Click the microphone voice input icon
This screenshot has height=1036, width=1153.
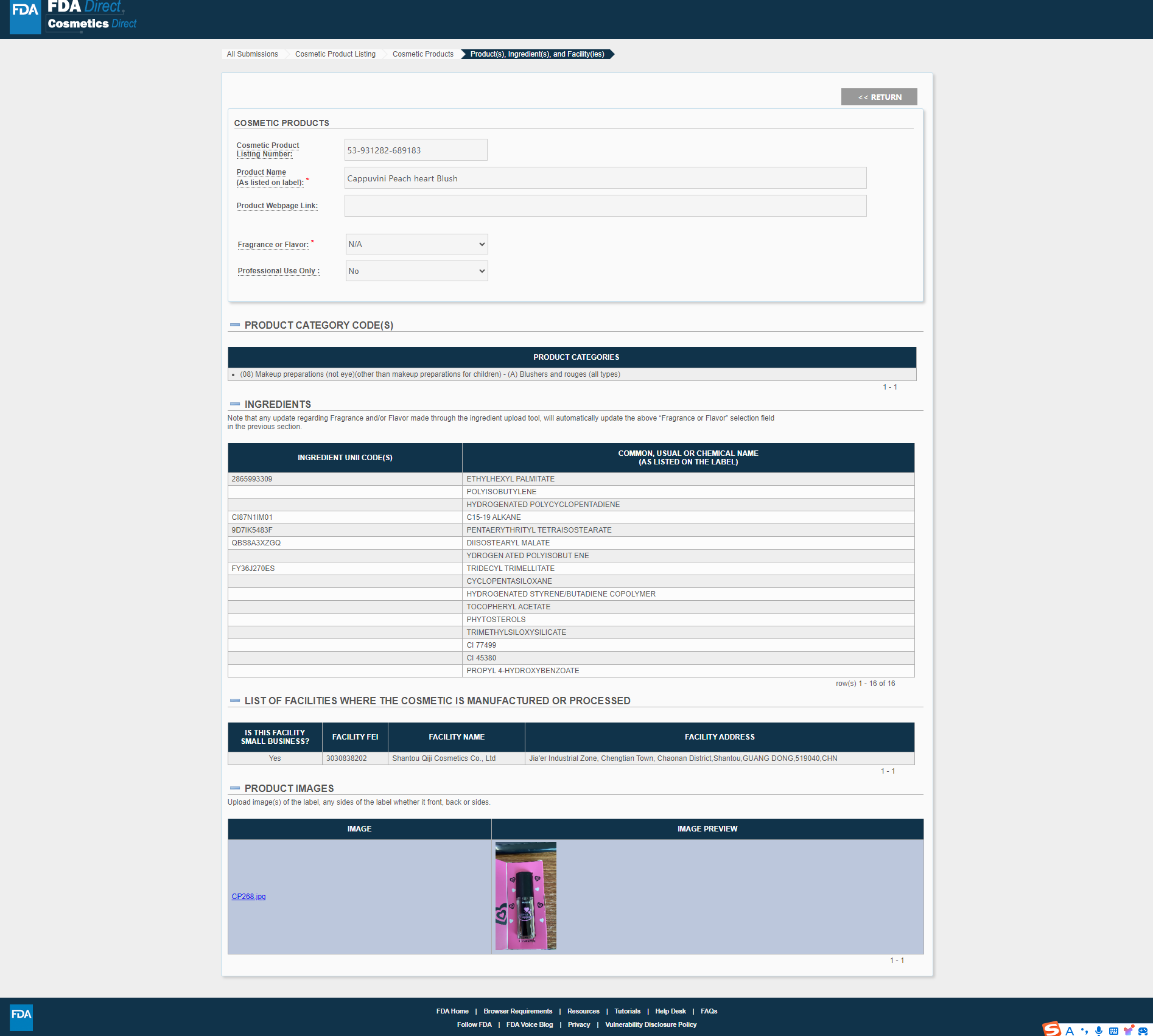(x=1099, y=1031)
